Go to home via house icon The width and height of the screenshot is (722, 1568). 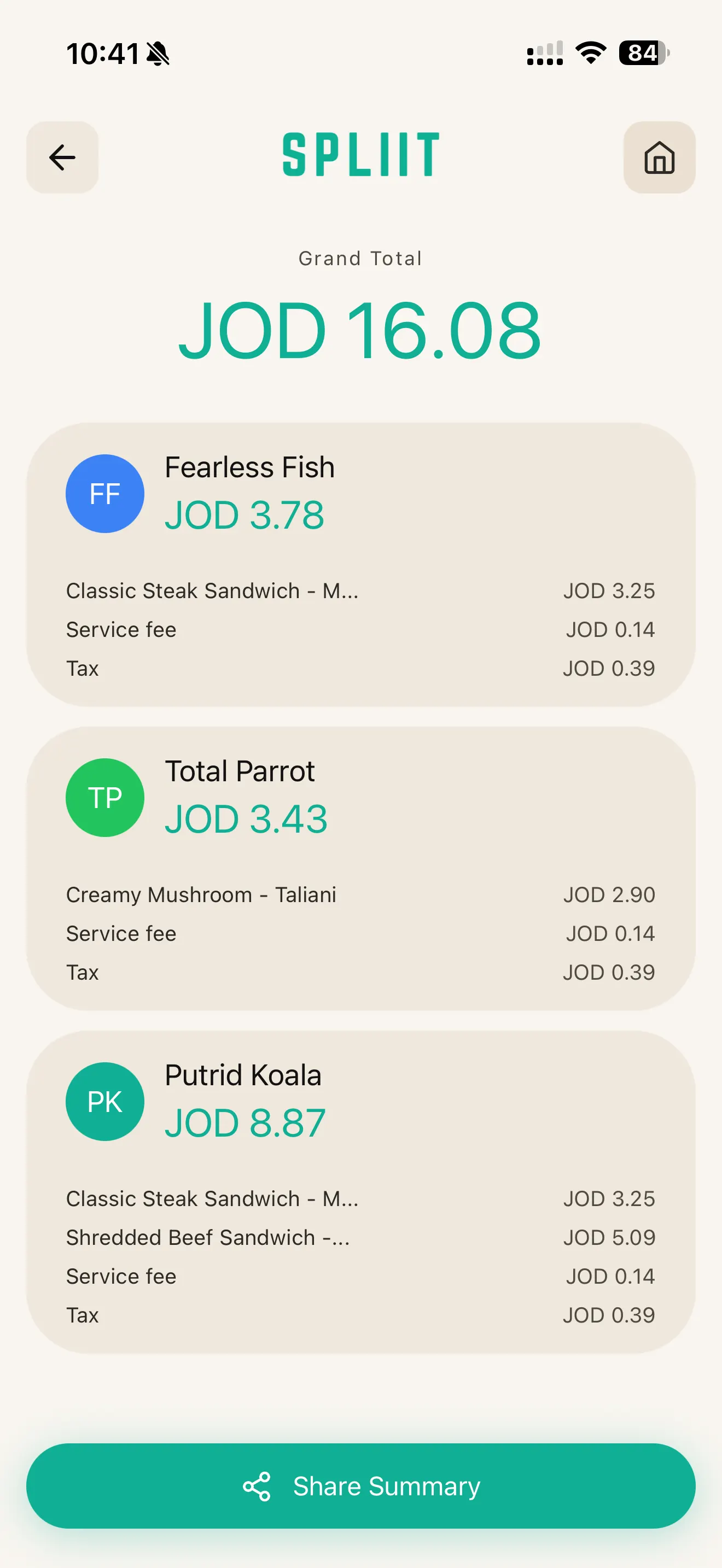pyautogui.click(x=659, y=157)
